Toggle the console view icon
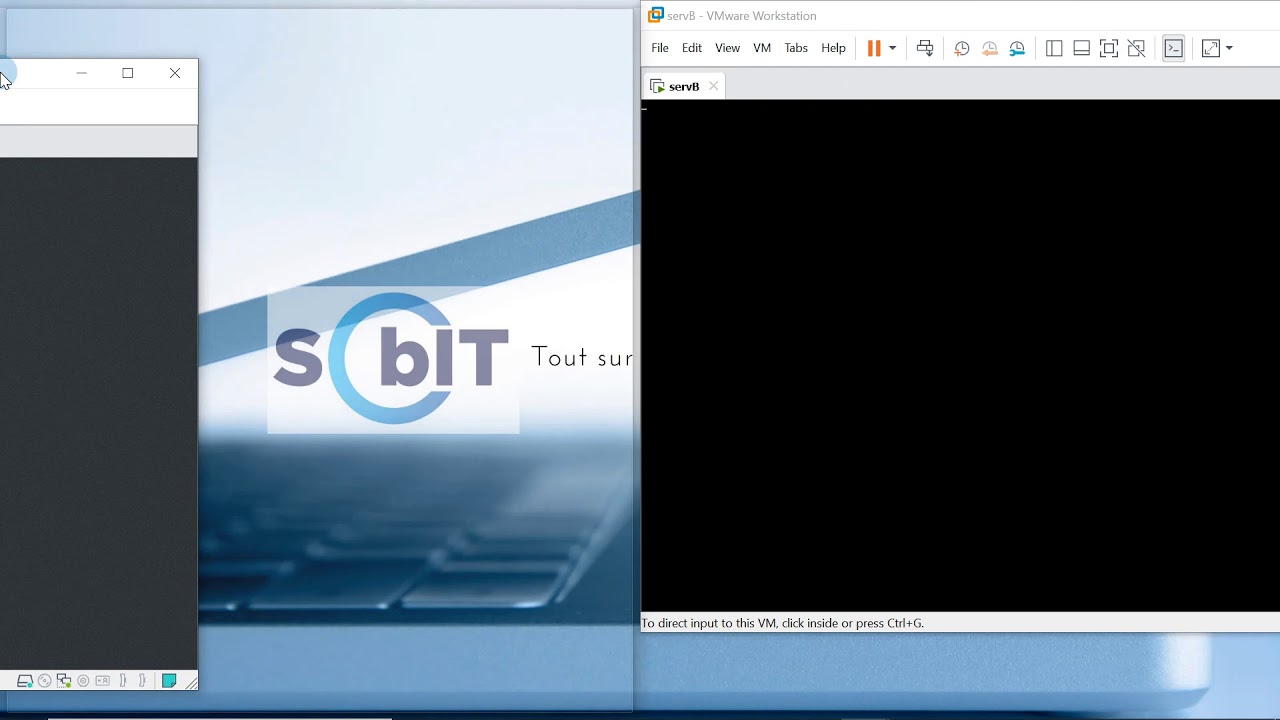 point(1174,48)
